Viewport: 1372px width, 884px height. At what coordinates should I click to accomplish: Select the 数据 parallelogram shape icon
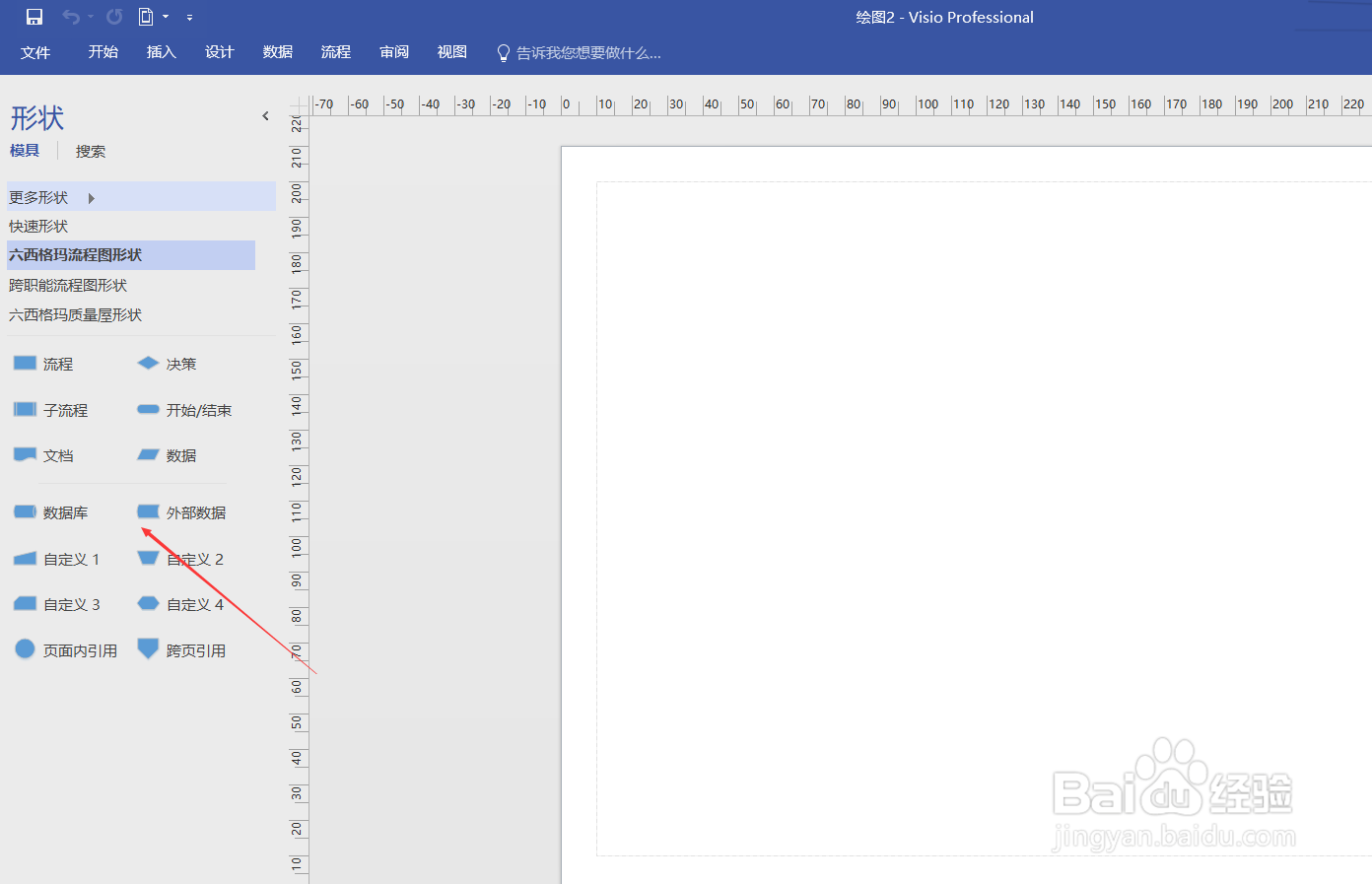(x=148, y=454)
